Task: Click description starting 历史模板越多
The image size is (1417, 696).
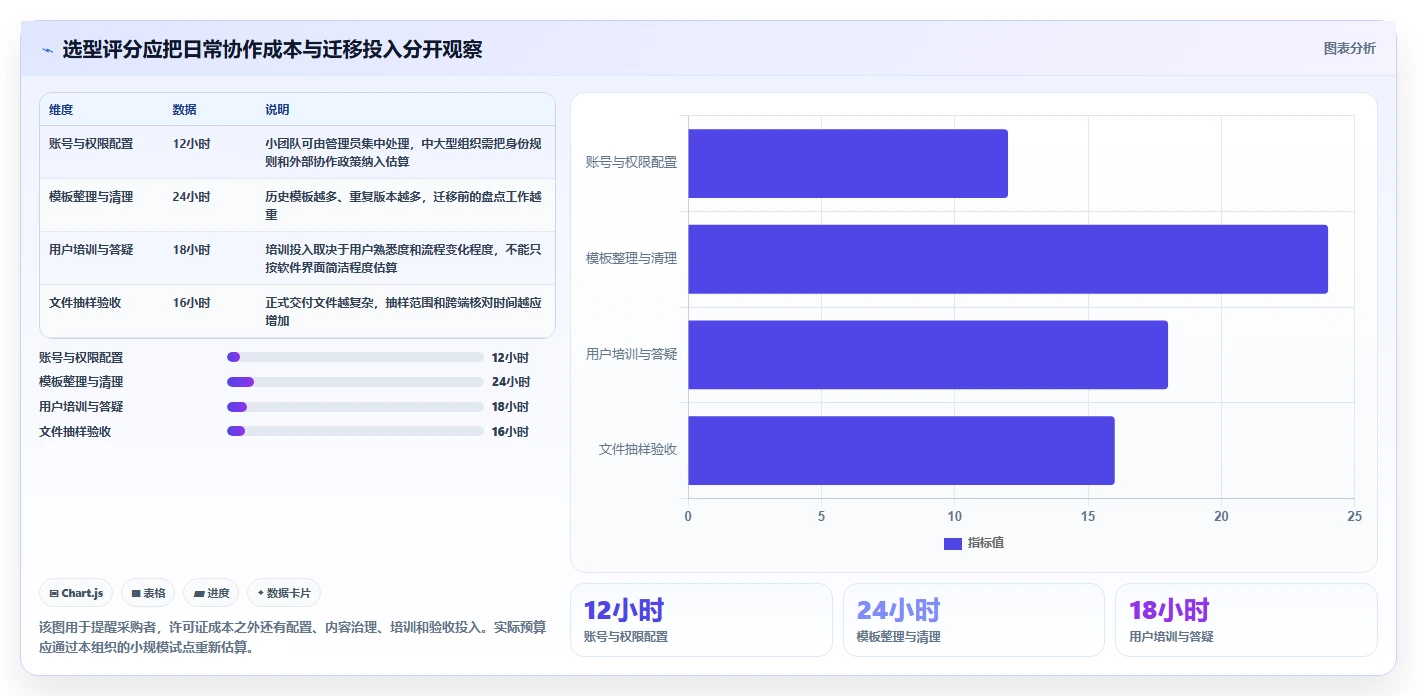Action: tap(403, 205)
